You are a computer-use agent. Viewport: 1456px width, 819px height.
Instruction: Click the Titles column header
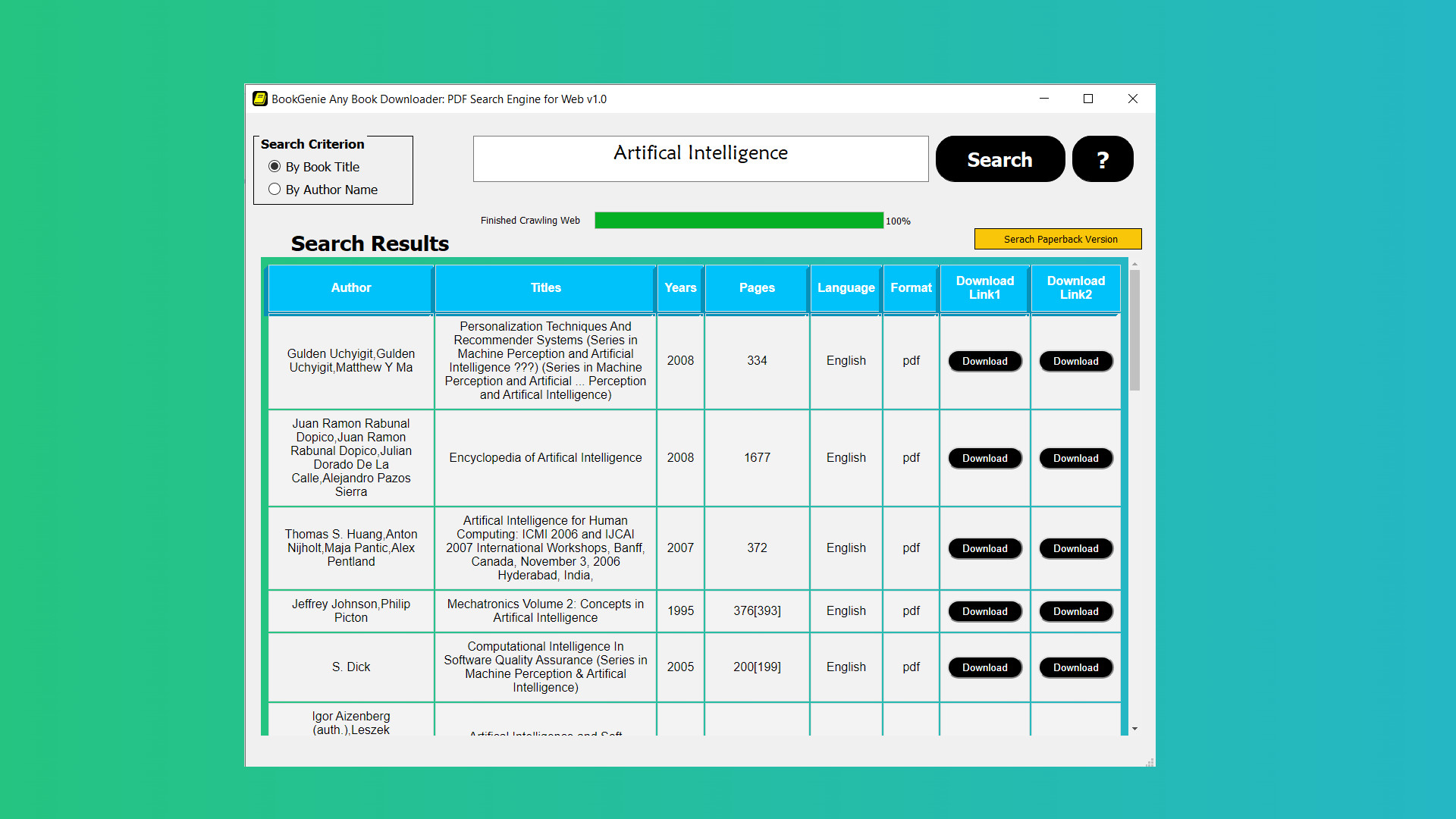pyautogui.click(x=546, y=288)
